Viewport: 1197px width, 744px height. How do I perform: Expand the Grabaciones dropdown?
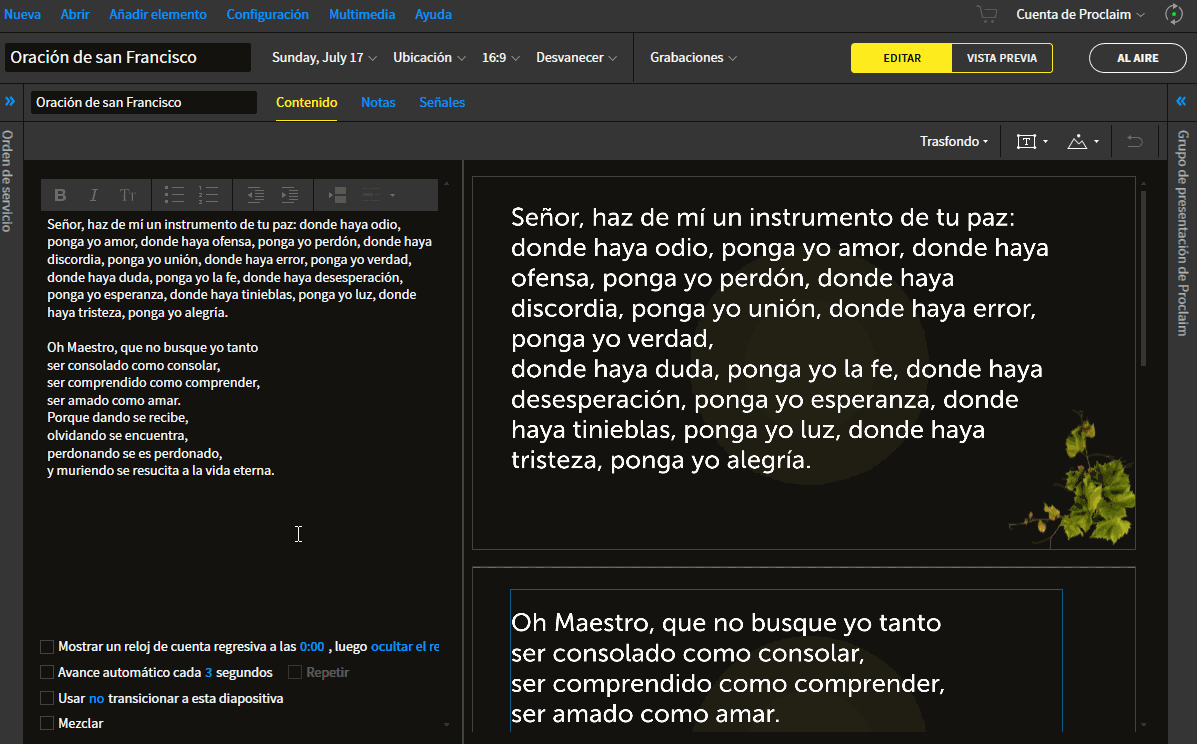click(693, 58)
